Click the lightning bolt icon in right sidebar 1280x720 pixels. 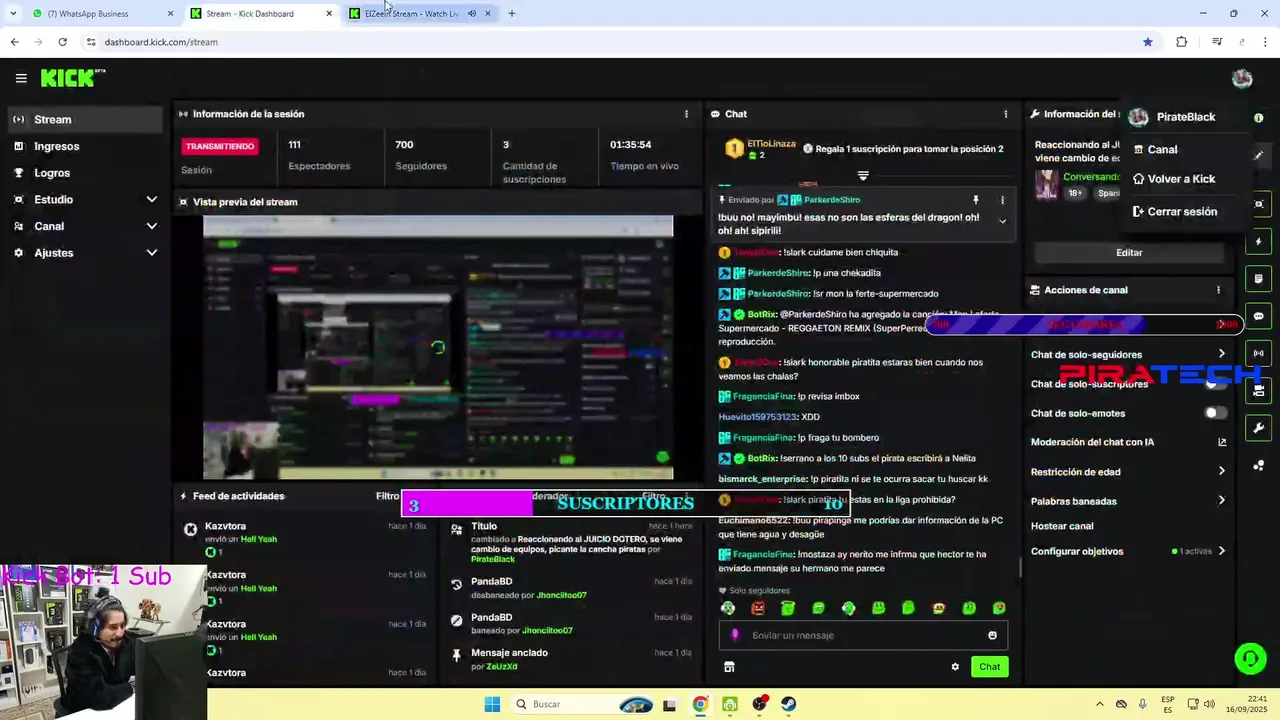tap(1258, 242)
